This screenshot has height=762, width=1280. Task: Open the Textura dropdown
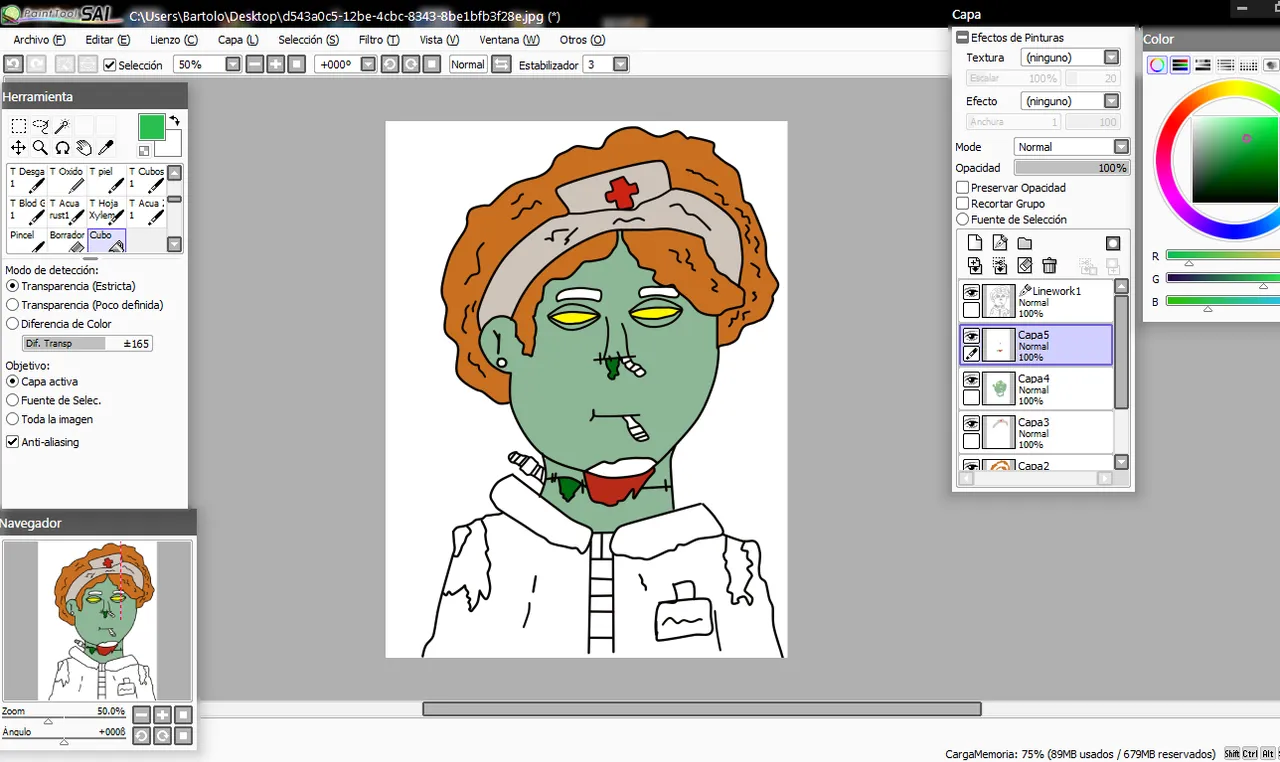[1111, 57]
